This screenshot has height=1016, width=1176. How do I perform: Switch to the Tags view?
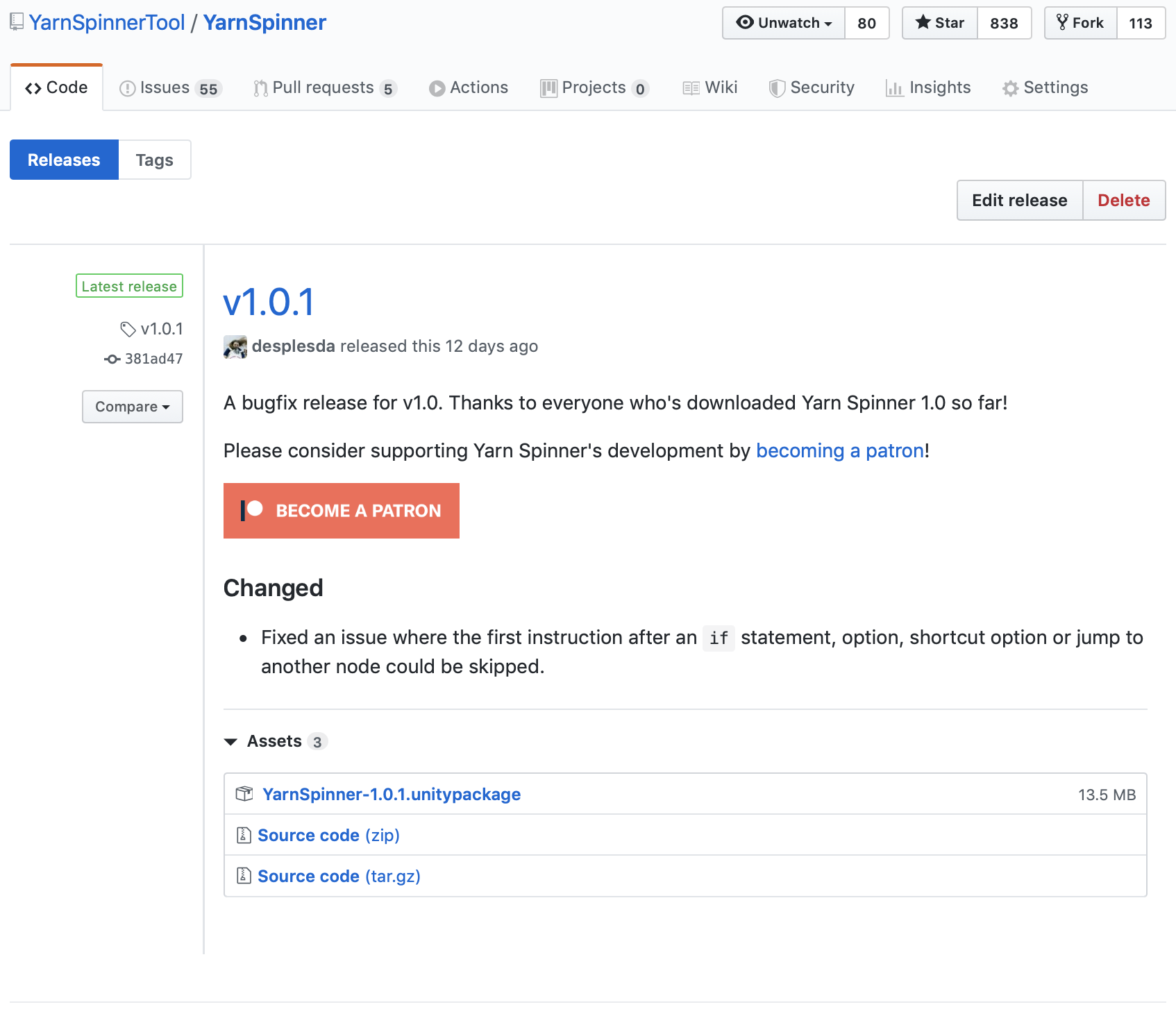(x=154, y=160)
